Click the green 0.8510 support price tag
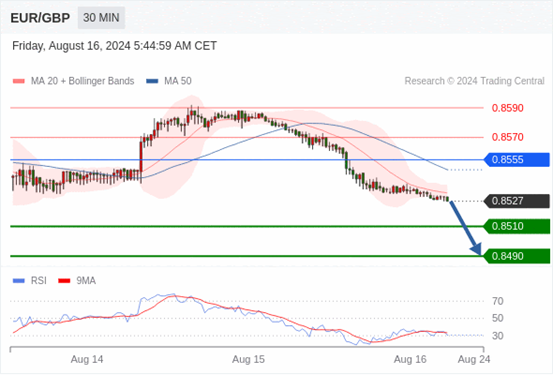Screen dimensions: 553x375 (516, 226)
